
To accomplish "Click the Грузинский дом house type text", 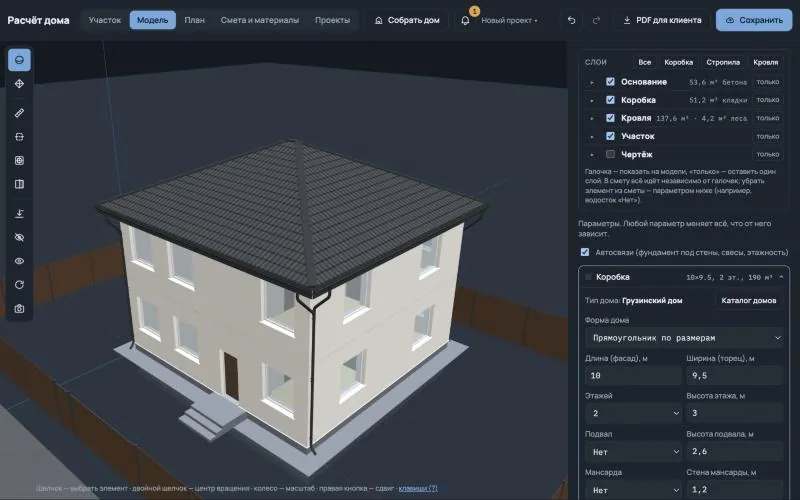I will click(x=652, y=301).
